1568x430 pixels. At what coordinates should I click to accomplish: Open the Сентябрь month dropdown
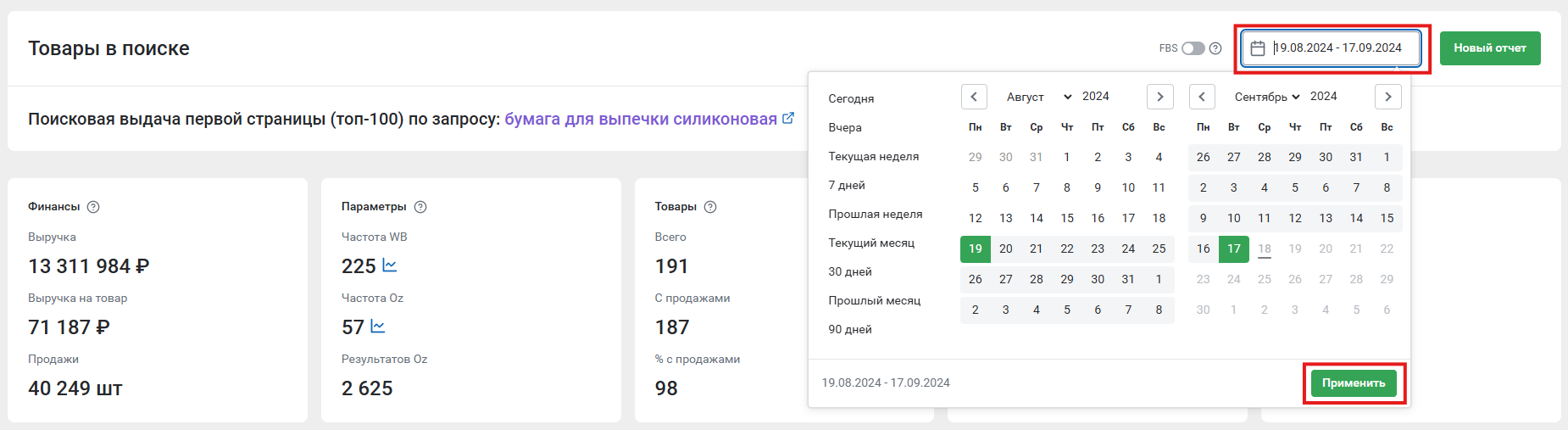(x=1266, y=97)
